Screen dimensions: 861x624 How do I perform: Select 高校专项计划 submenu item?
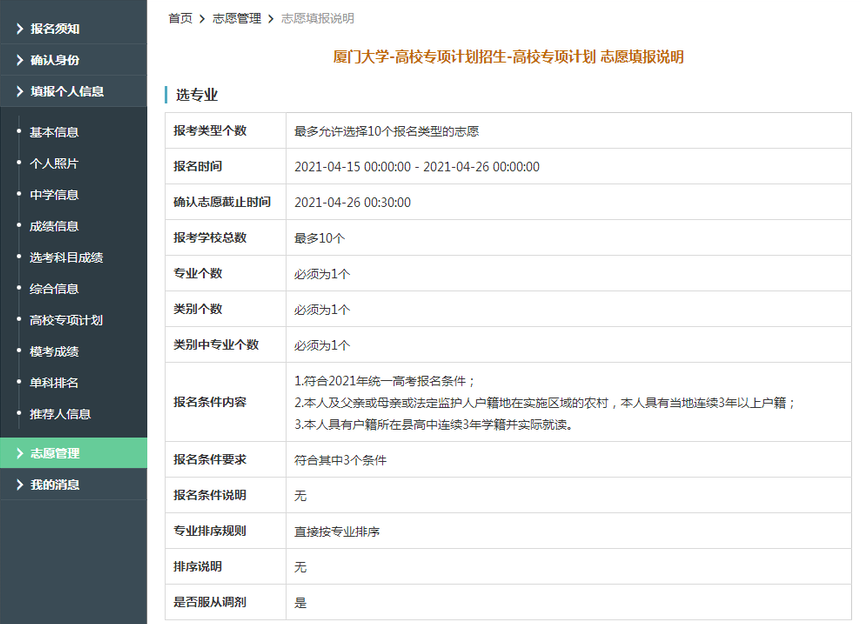66,320
